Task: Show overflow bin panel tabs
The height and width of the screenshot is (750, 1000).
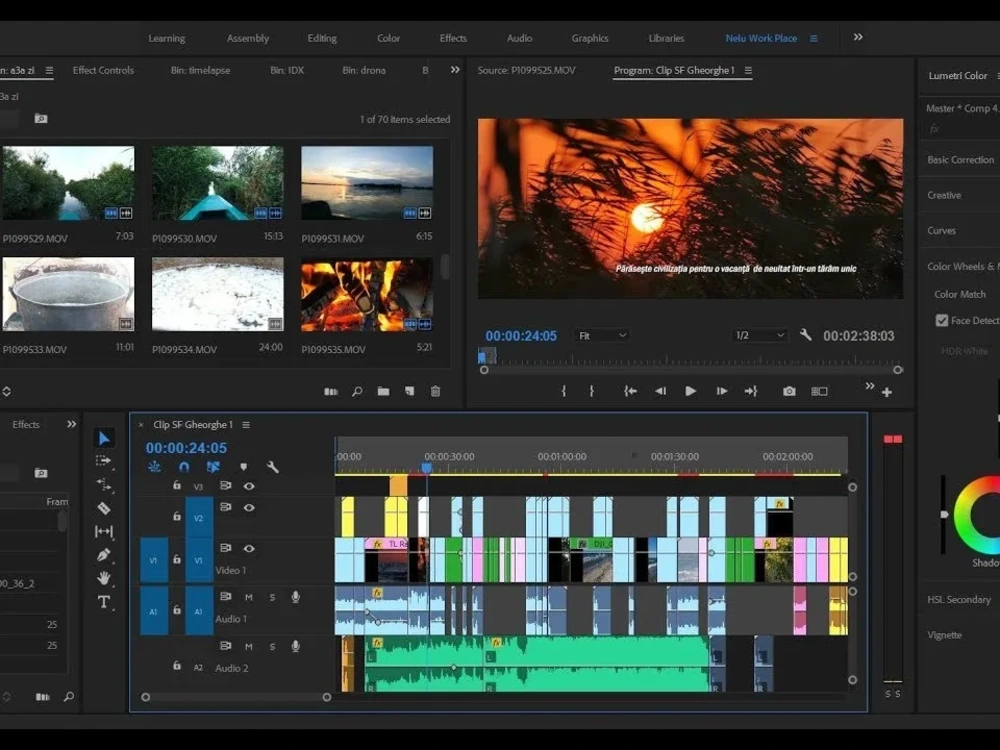Action: [455, 70]
